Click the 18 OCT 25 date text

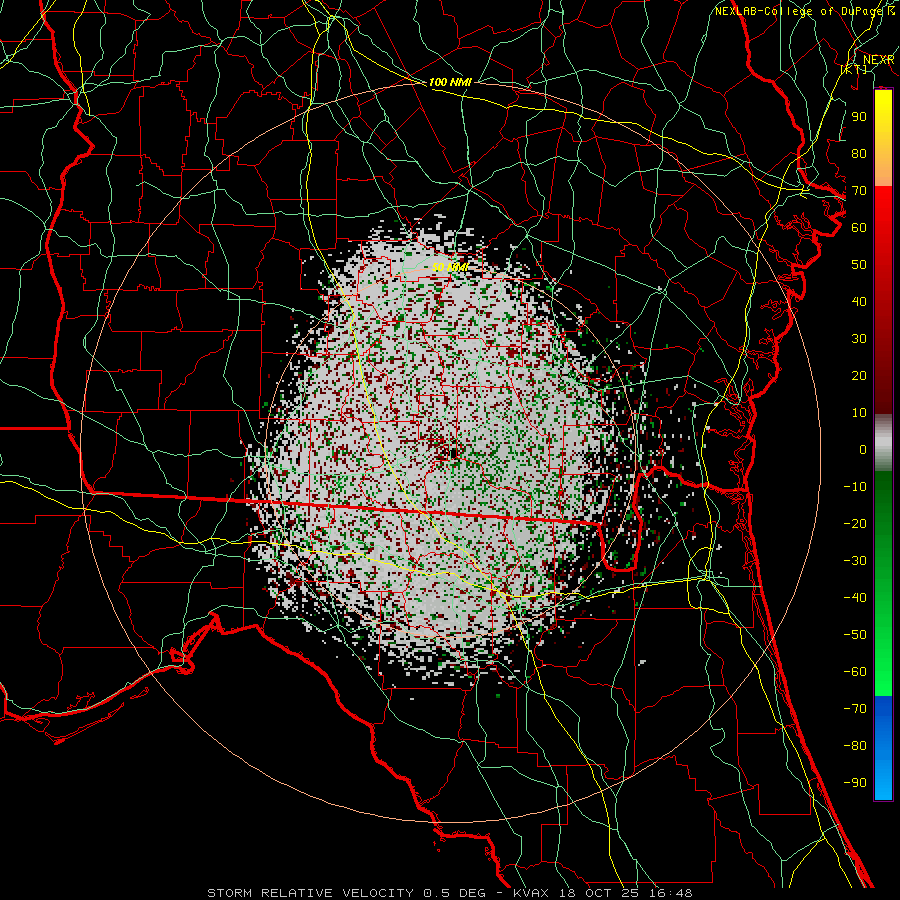click(599, 893)
